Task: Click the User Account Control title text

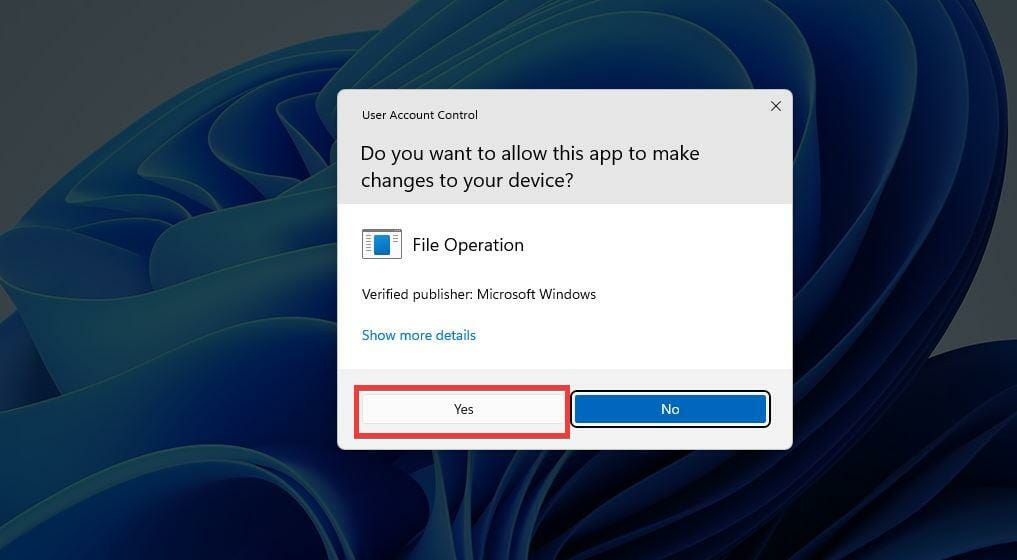Action: click(420, 115)
